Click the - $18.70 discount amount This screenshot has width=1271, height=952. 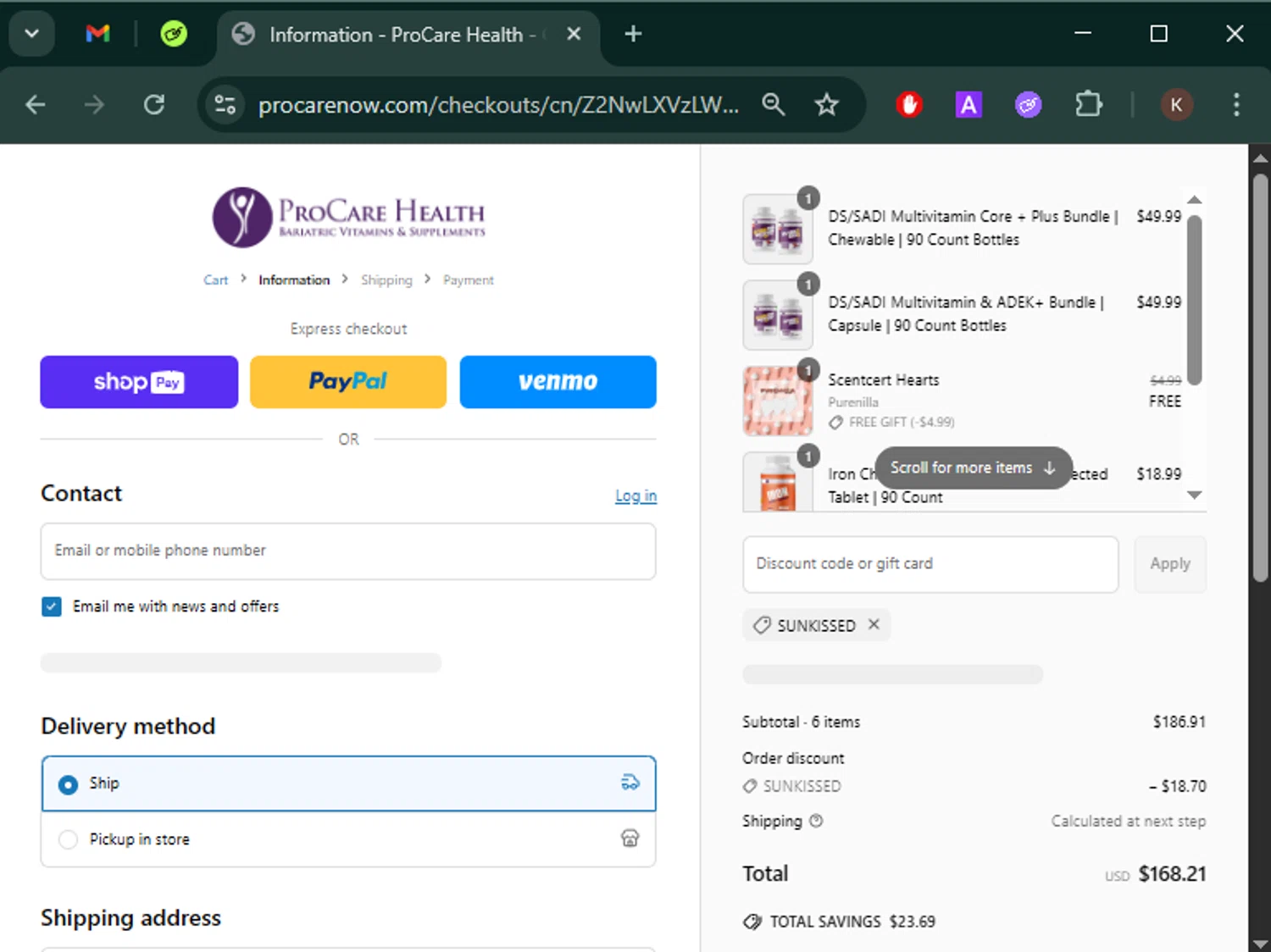pos(1178,787)
